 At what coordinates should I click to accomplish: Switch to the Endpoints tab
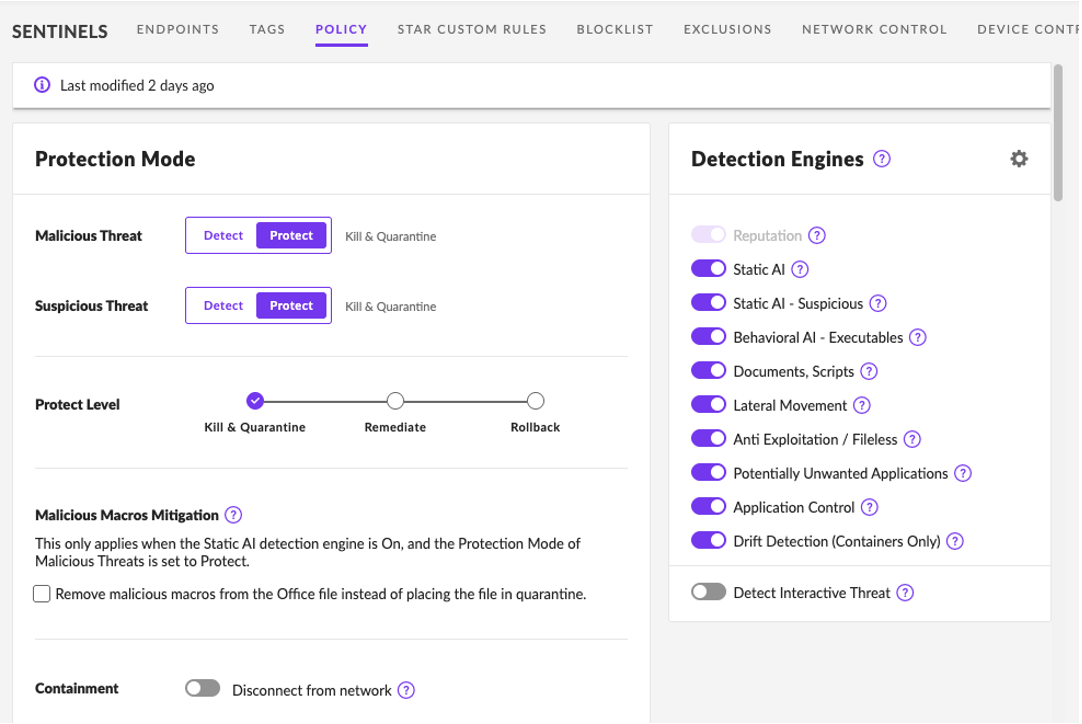177,30
